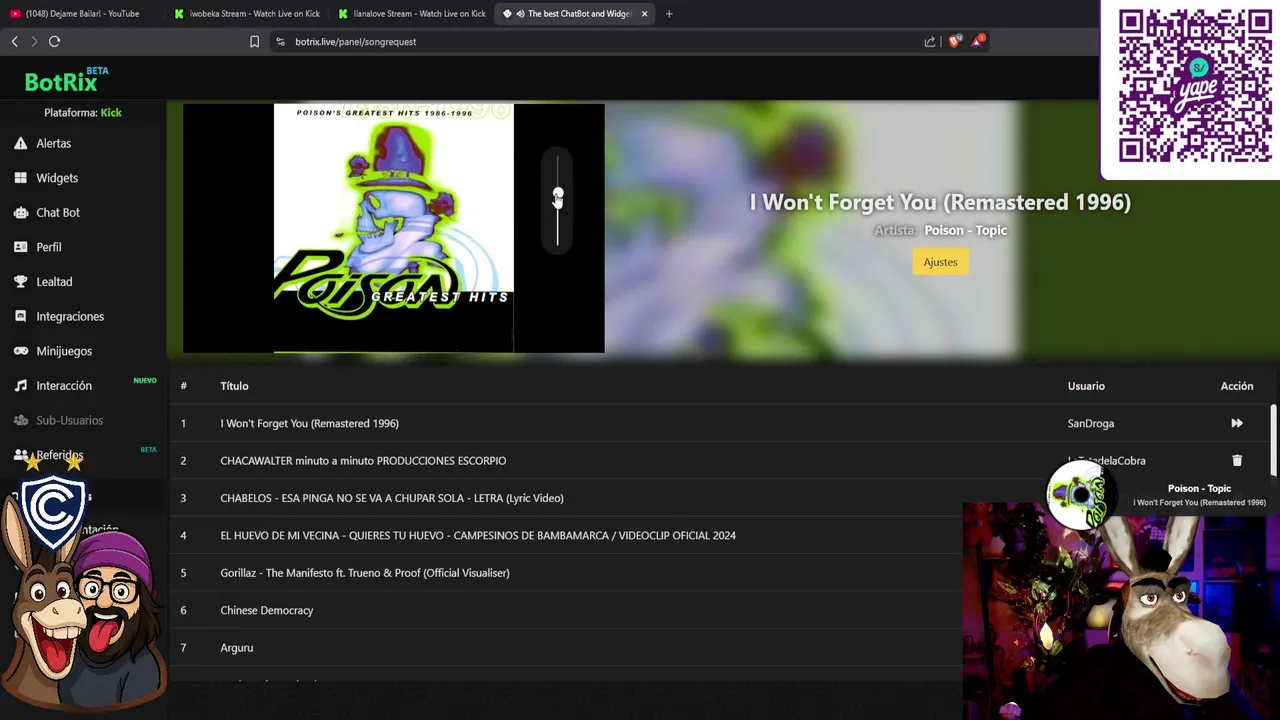The width and height of the screenshot is (1280, 720).
Task: Click the Poison Greatest Hits album cover
Action: [393, 228]
